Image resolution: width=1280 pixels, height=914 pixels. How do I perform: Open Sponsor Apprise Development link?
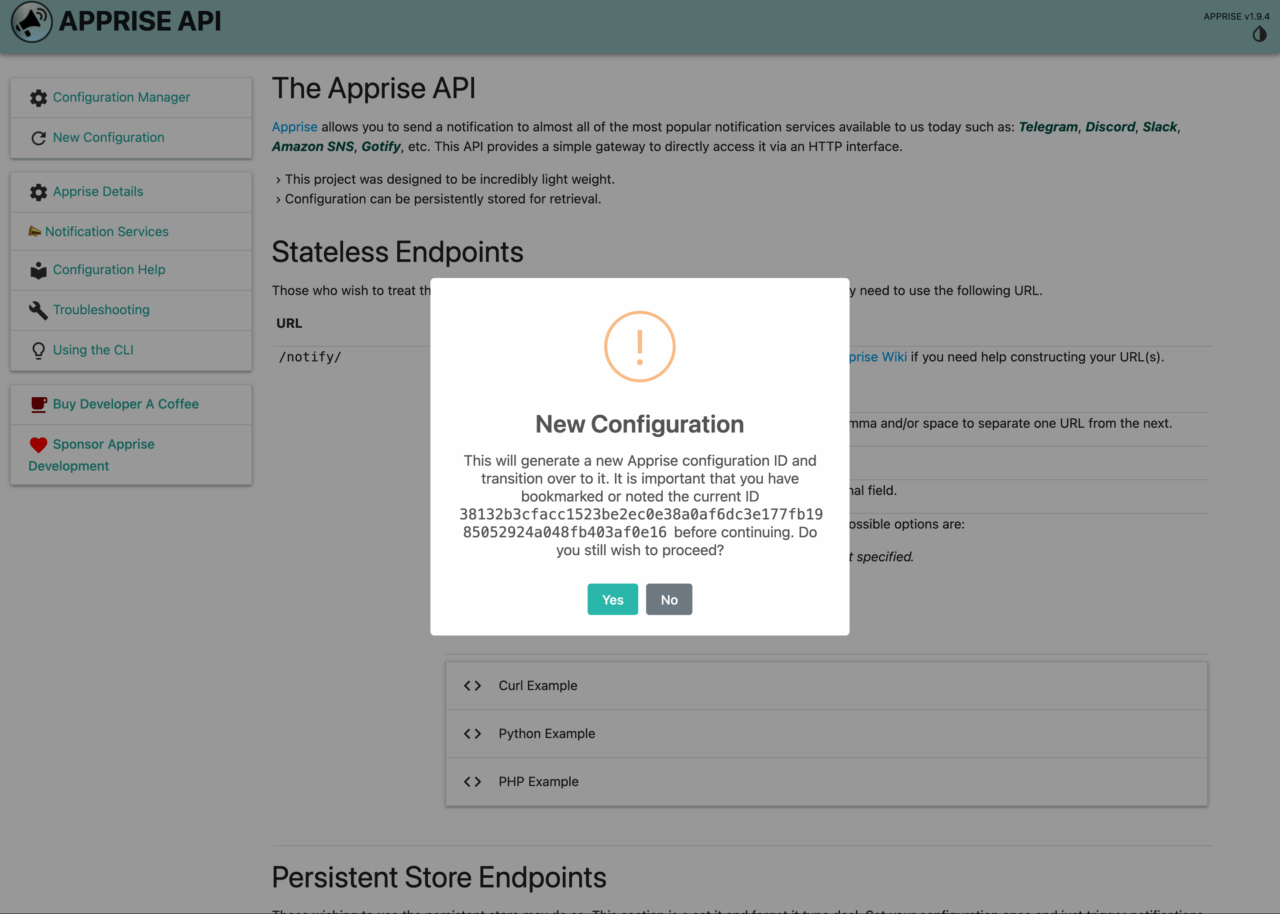131,455
